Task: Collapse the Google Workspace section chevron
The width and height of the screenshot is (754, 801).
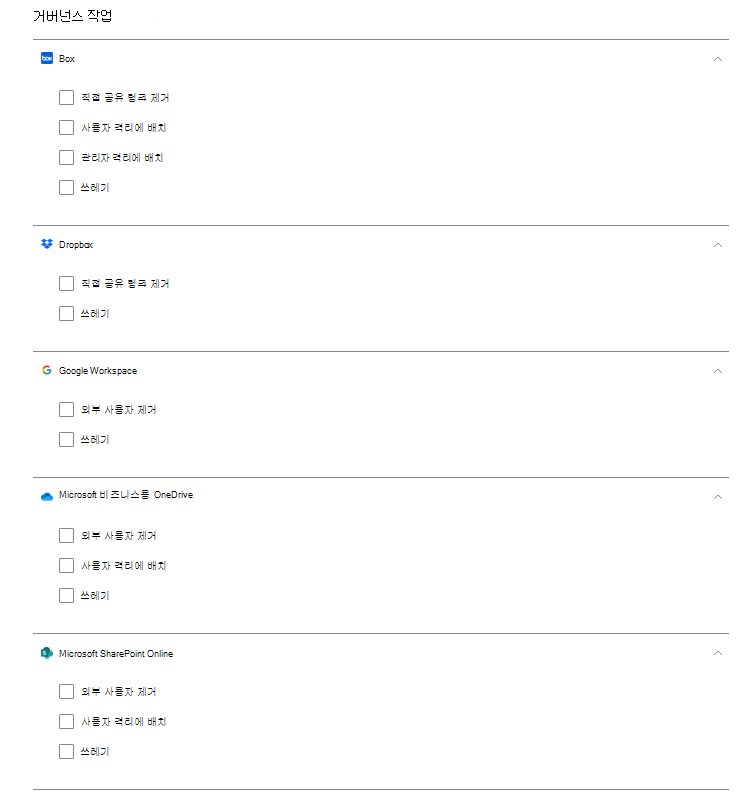Action: [x=718, y=371]
